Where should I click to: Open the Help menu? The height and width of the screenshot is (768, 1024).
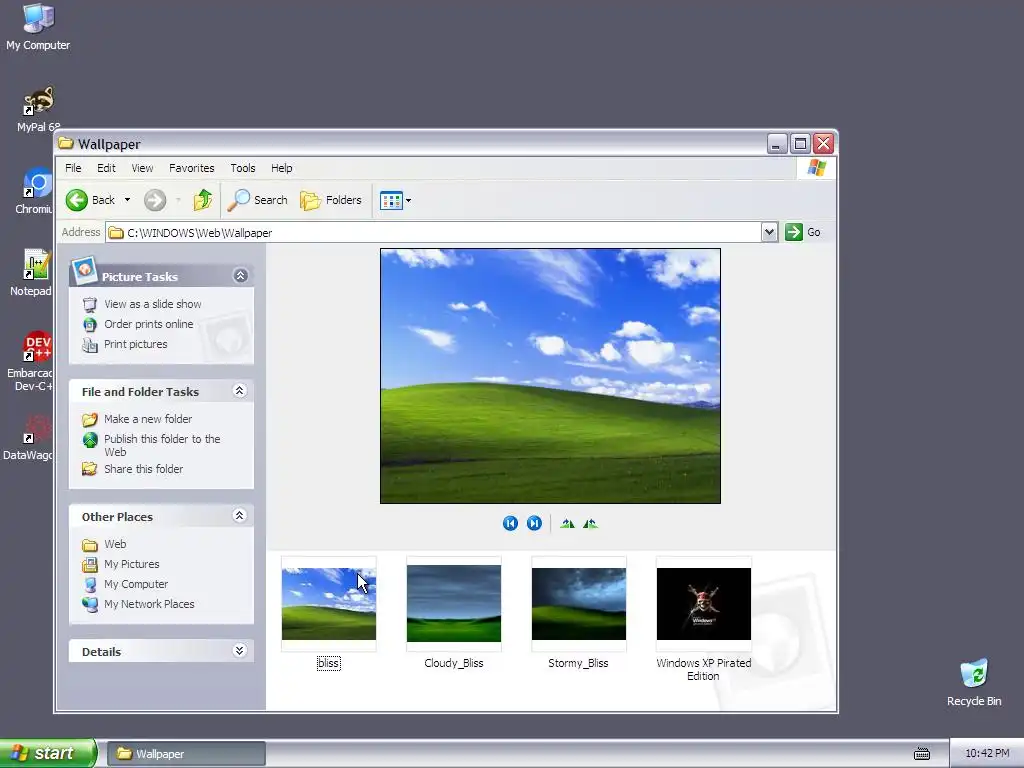(281, 168)
